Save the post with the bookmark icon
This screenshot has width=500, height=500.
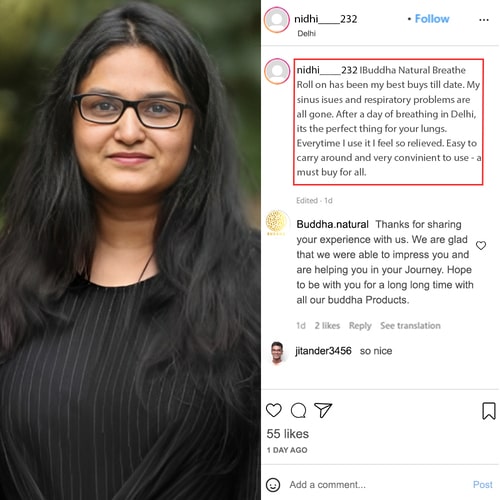[x=489, y=411]
